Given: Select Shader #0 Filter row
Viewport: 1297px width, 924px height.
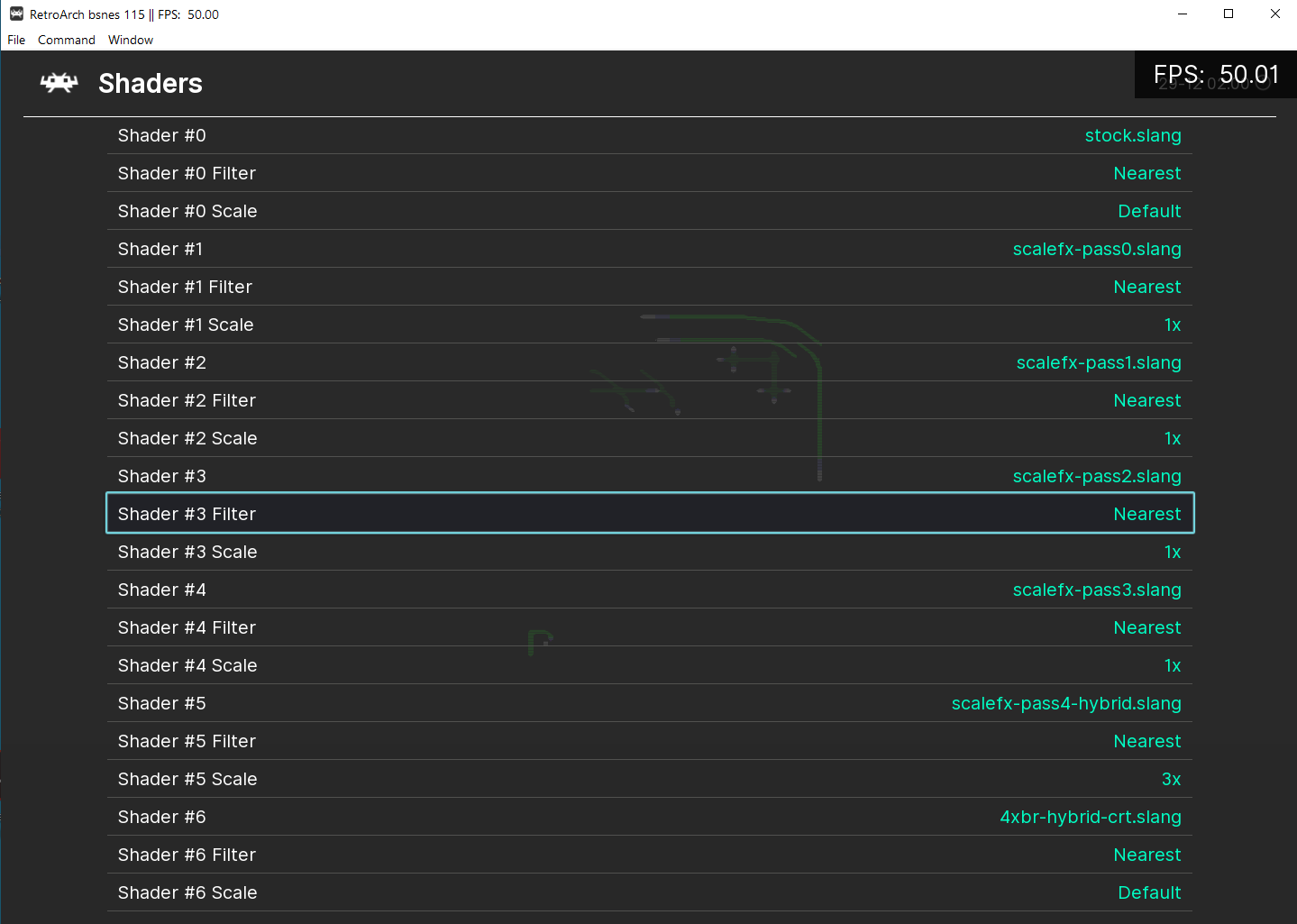Looking at the screenshot, I should [649, 173].
